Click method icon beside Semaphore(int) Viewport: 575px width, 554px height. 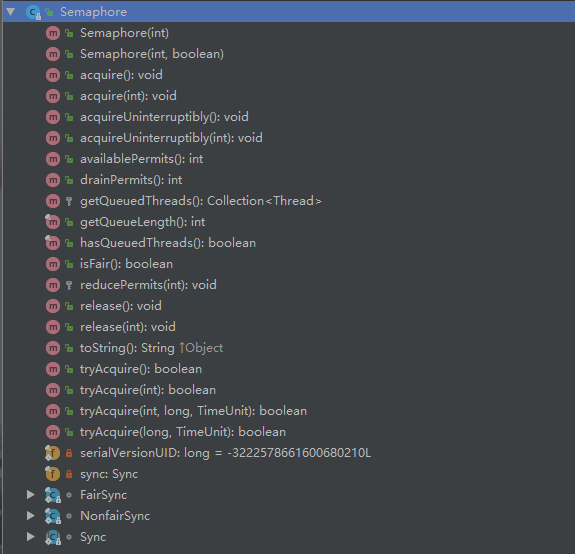53,33
